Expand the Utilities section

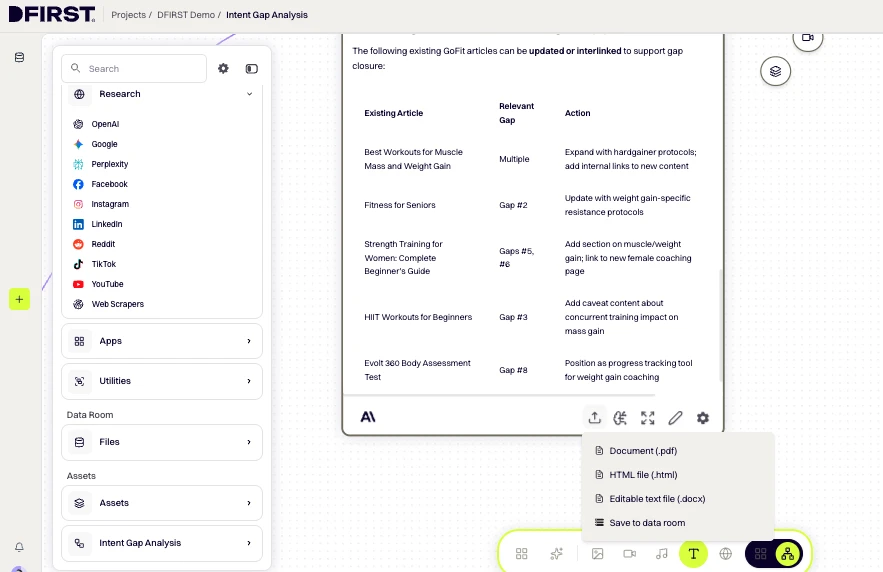[162, 381]
